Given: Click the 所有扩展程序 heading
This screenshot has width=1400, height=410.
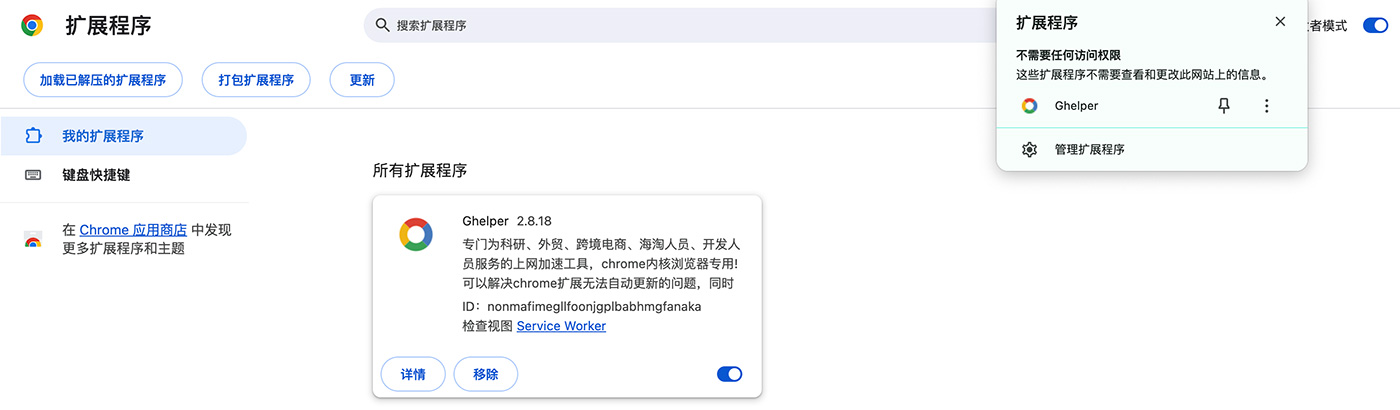Looking at the screenshot, I should coord(420,171).
